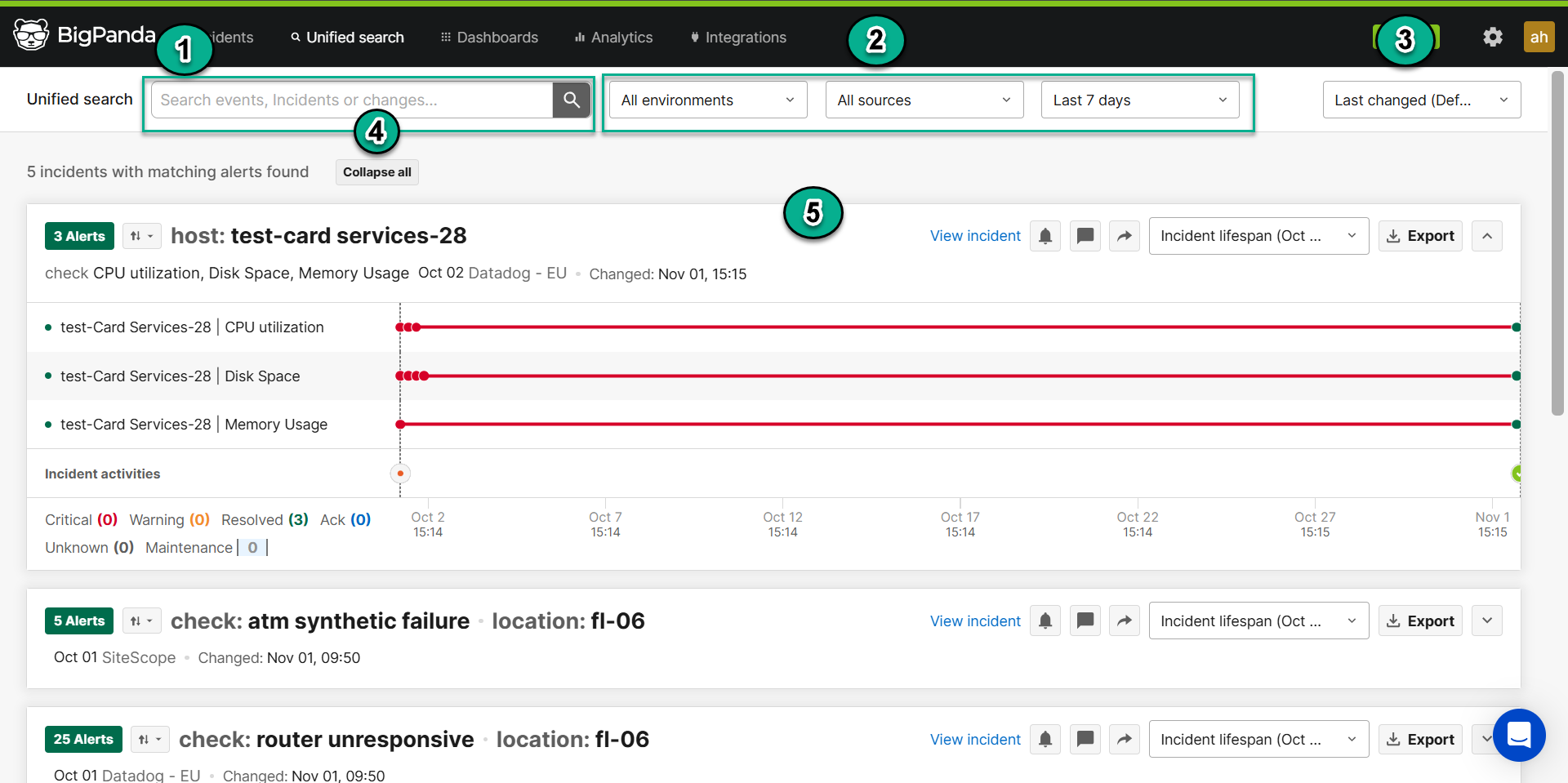Open the chat support bubble
This screenshot has height=783, width=1568.
1518,735
